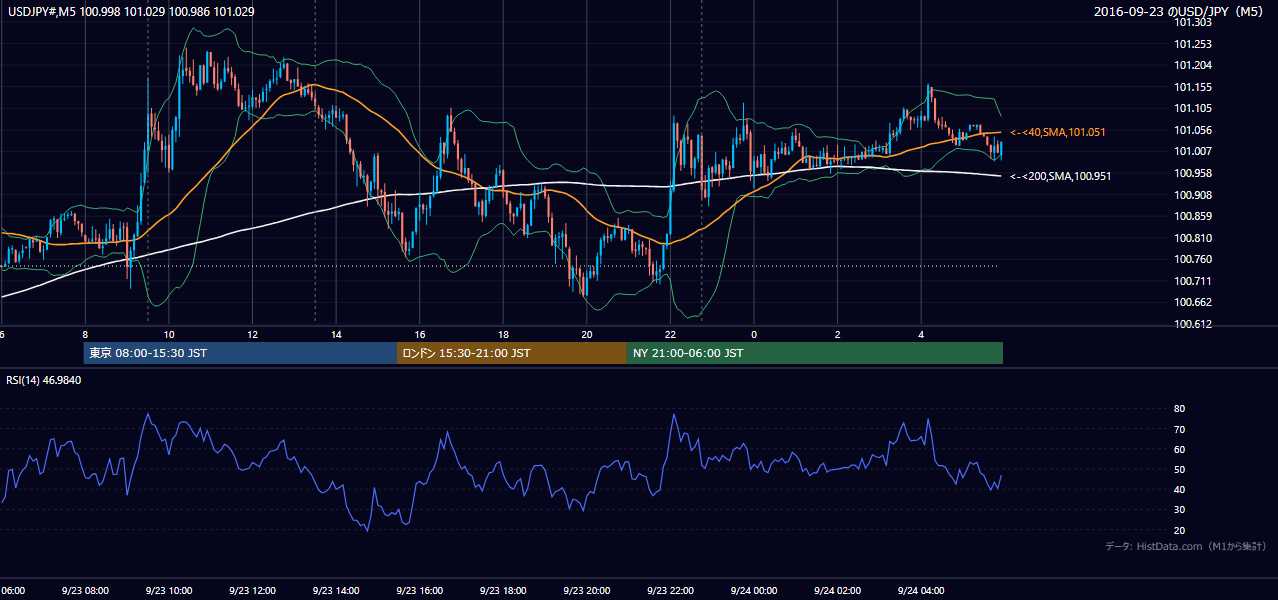This screenshot has width=1278, height=600.
Task: Click the RSI(14) 46.9840 indicator label
Action: pyautogui.click(x=44, y=380)
